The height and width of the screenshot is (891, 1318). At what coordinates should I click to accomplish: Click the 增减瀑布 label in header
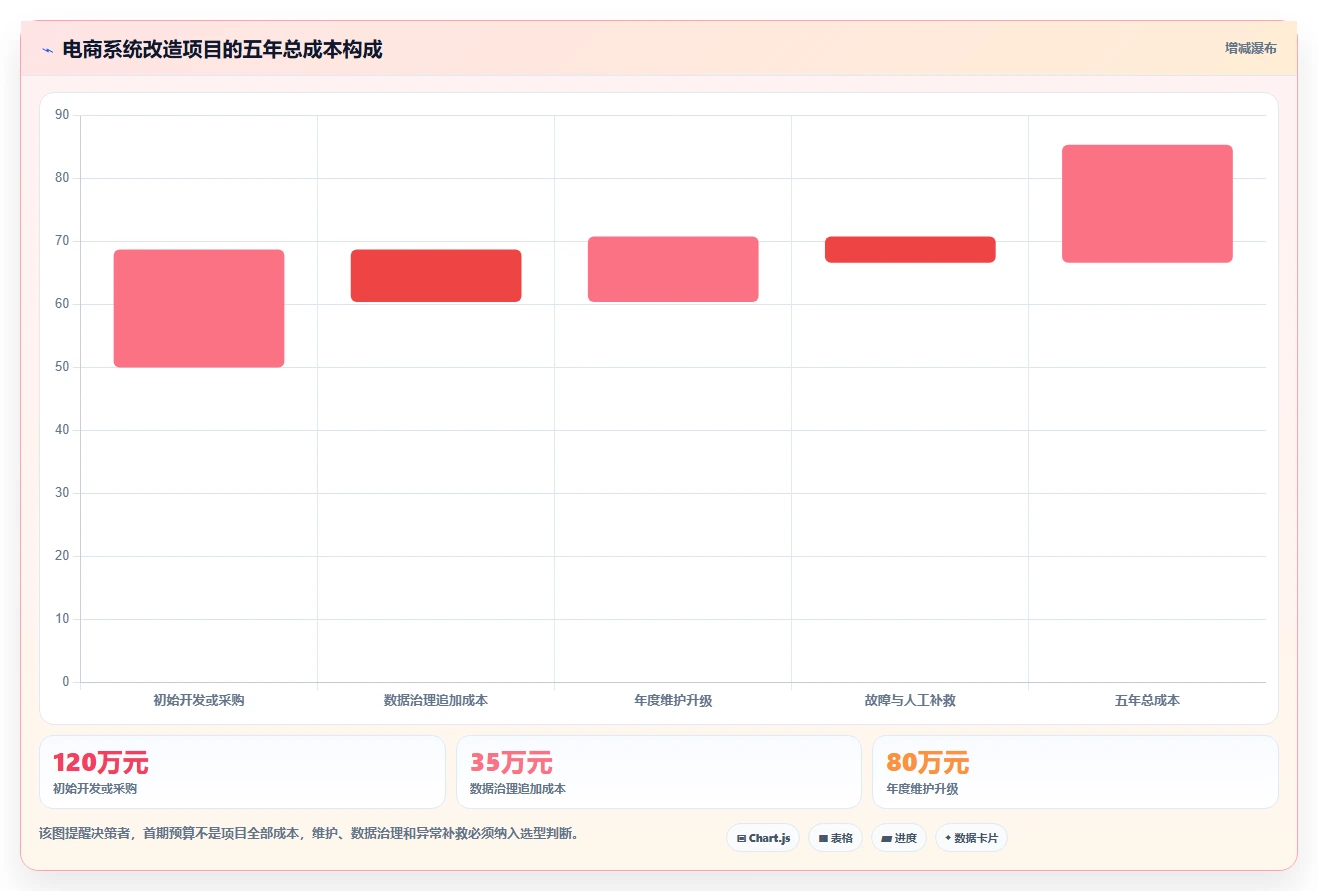pyautogui.click(x=1250, y=48)
